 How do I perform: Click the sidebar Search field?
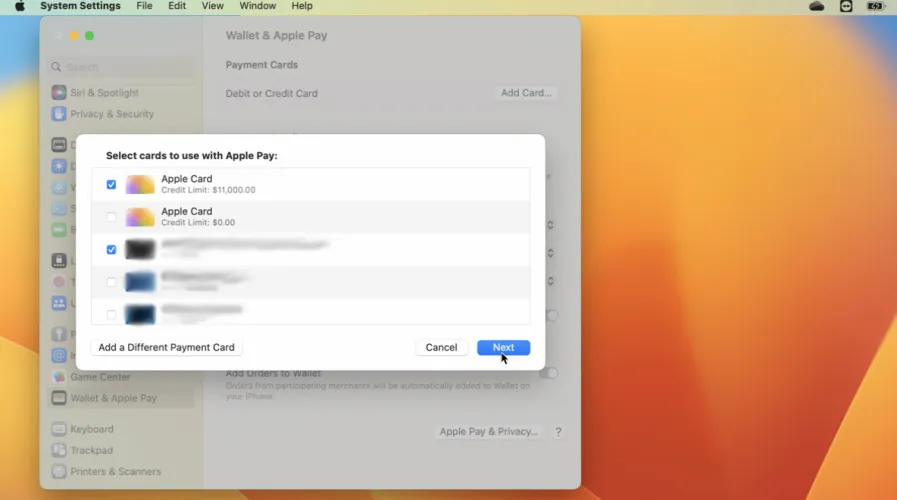(x=120, y=67)
